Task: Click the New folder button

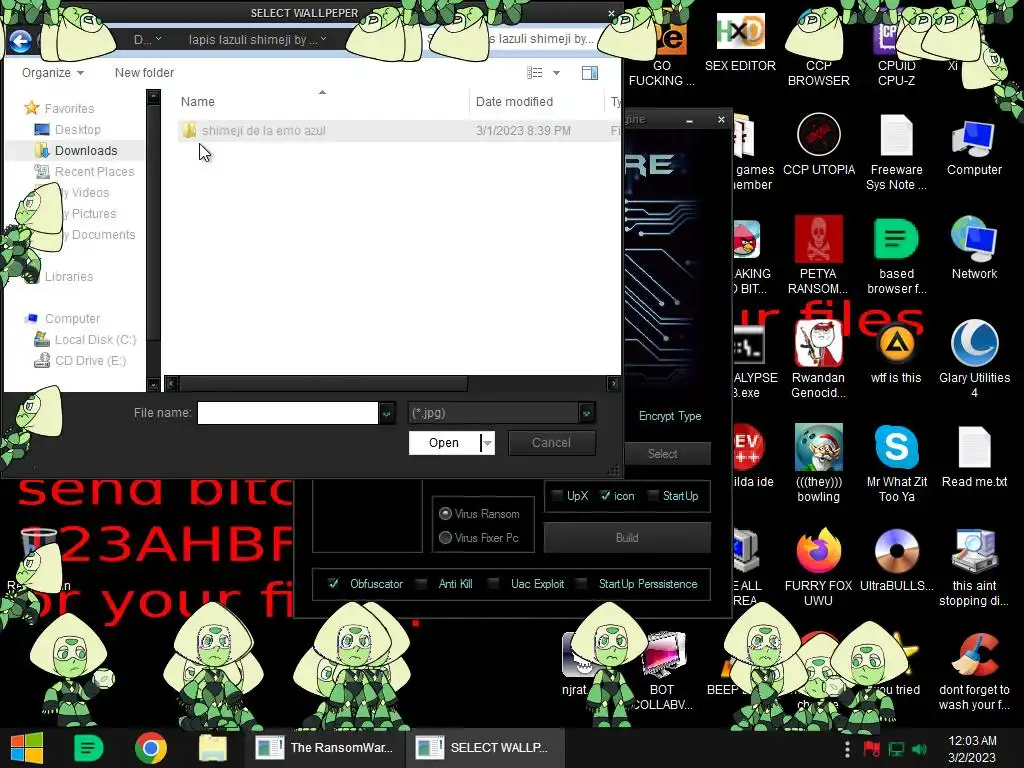Action: pos(144,72)
